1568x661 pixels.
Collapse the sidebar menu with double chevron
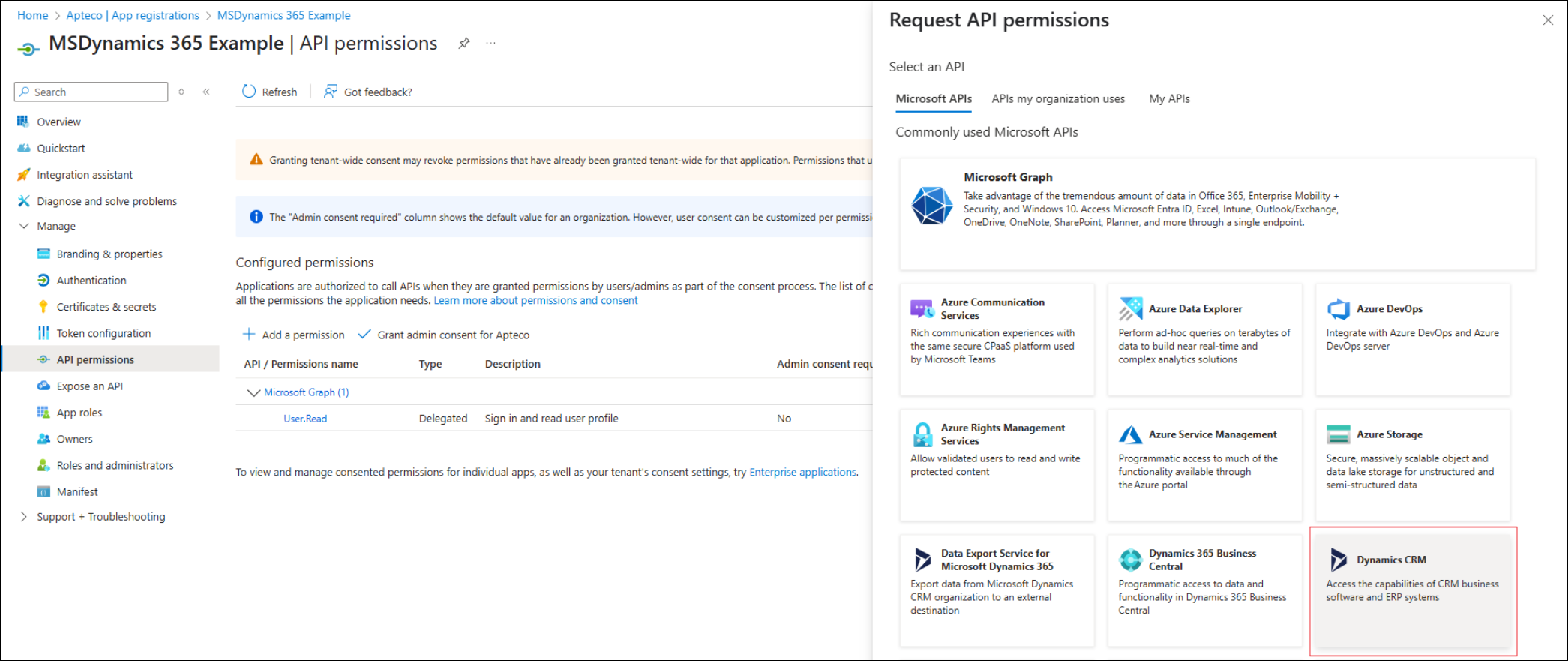point(206,92)
